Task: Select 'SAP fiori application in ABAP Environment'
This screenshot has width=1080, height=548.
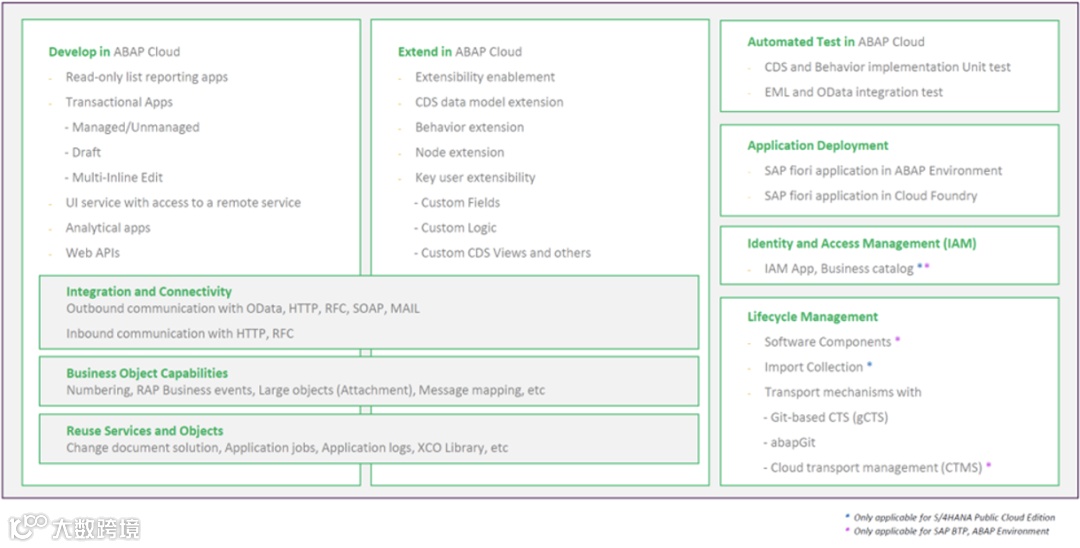Action: click(x=884, y=171)
